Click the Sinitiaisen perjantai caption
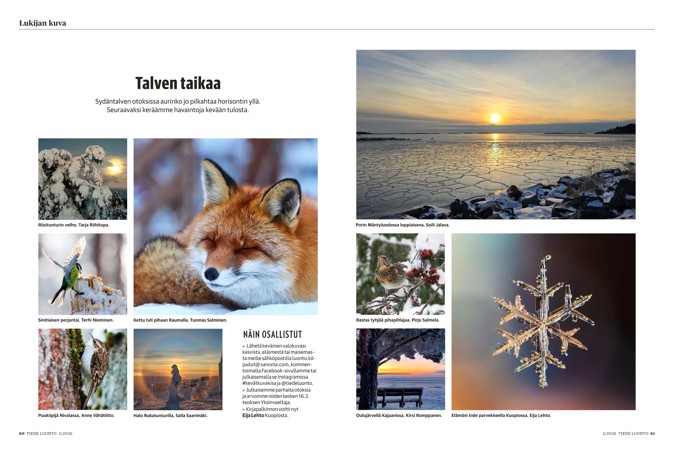674x450 pixels. coord(76,320)
